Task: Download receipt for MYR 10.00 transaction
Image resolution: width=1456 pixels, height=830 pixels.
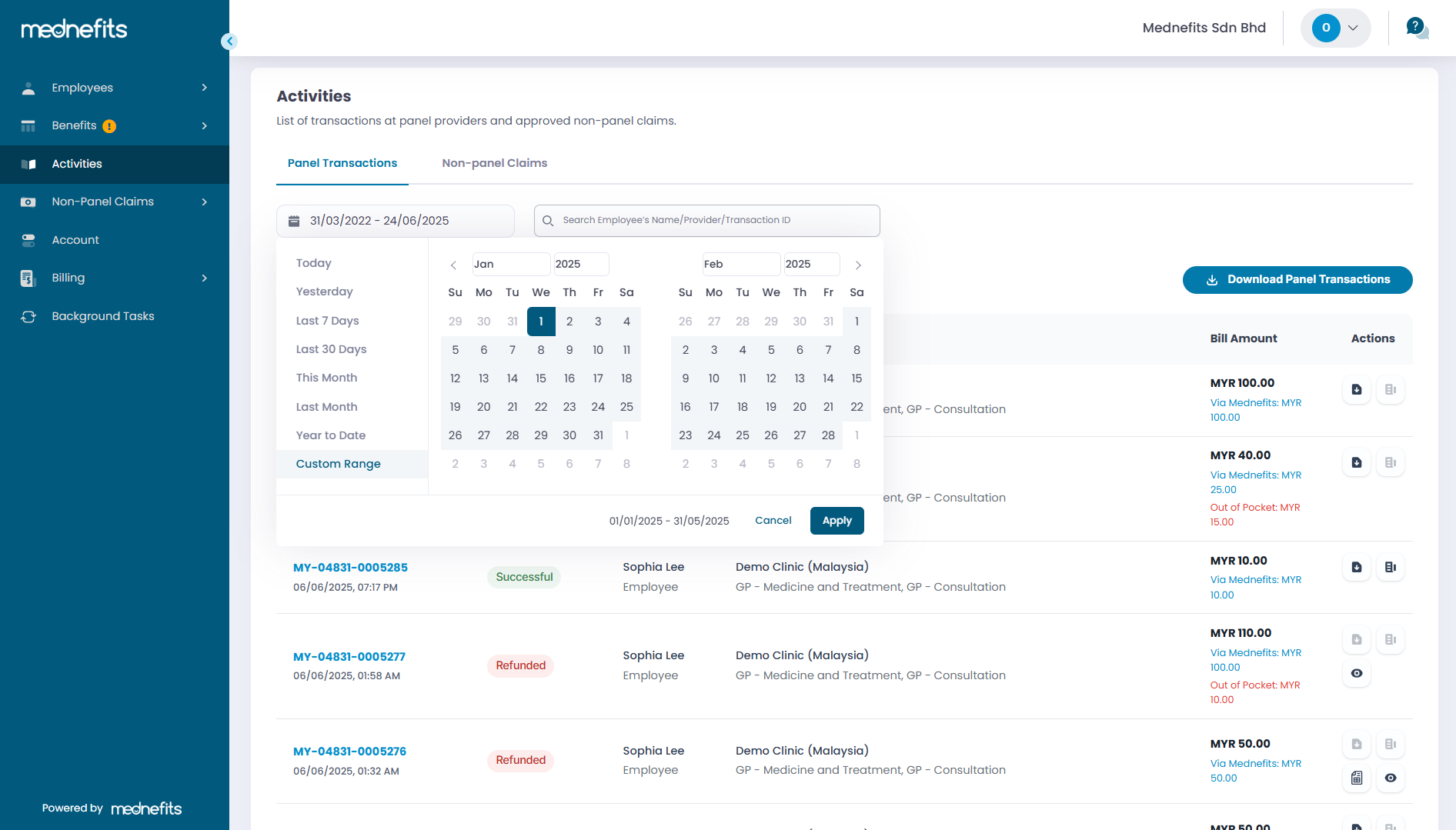Action: (1357, 567)
